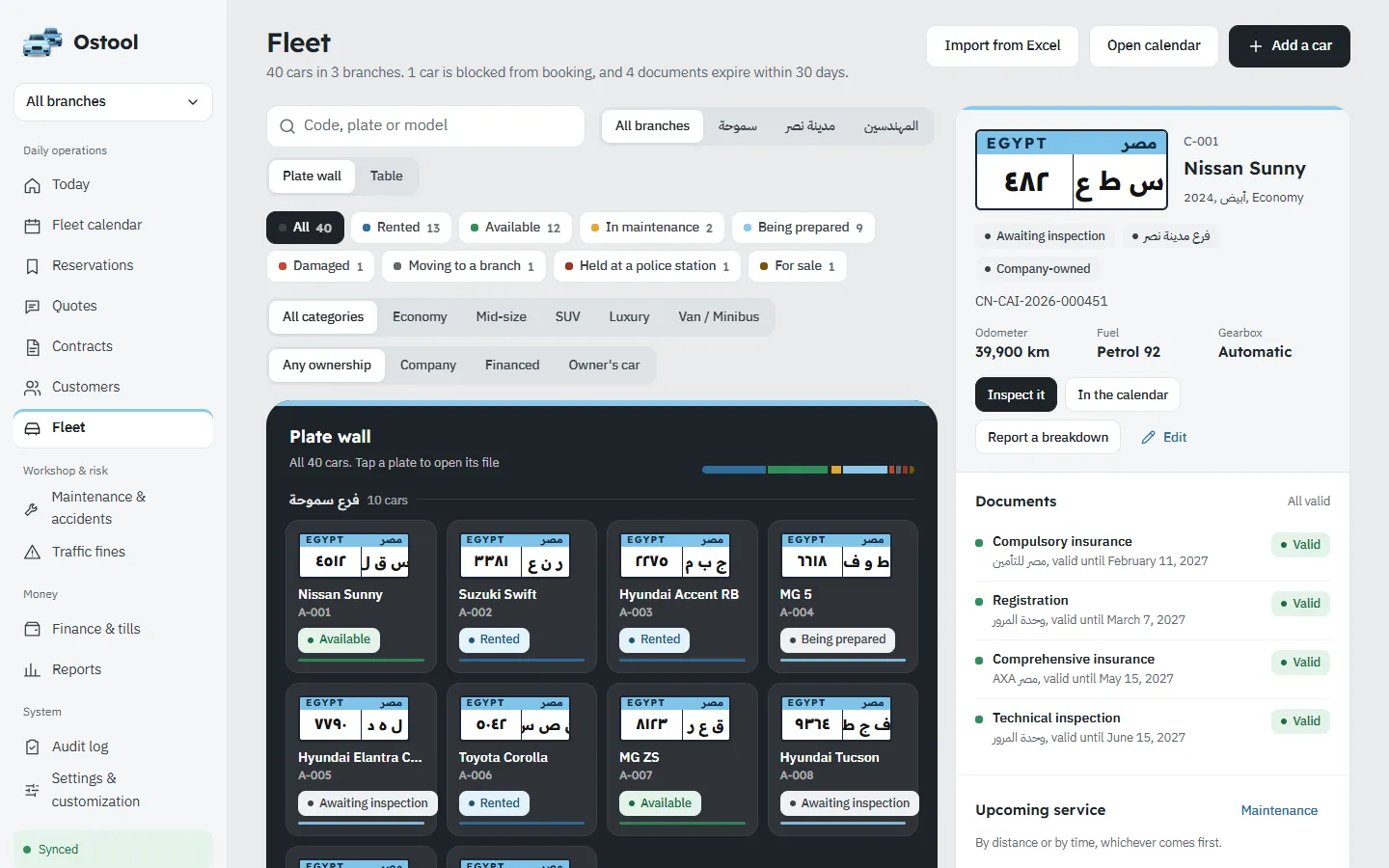The width and height of the screenshot is (1389, 868).
Task: Select the سموحة branch tab
Action: click(737, 126)
